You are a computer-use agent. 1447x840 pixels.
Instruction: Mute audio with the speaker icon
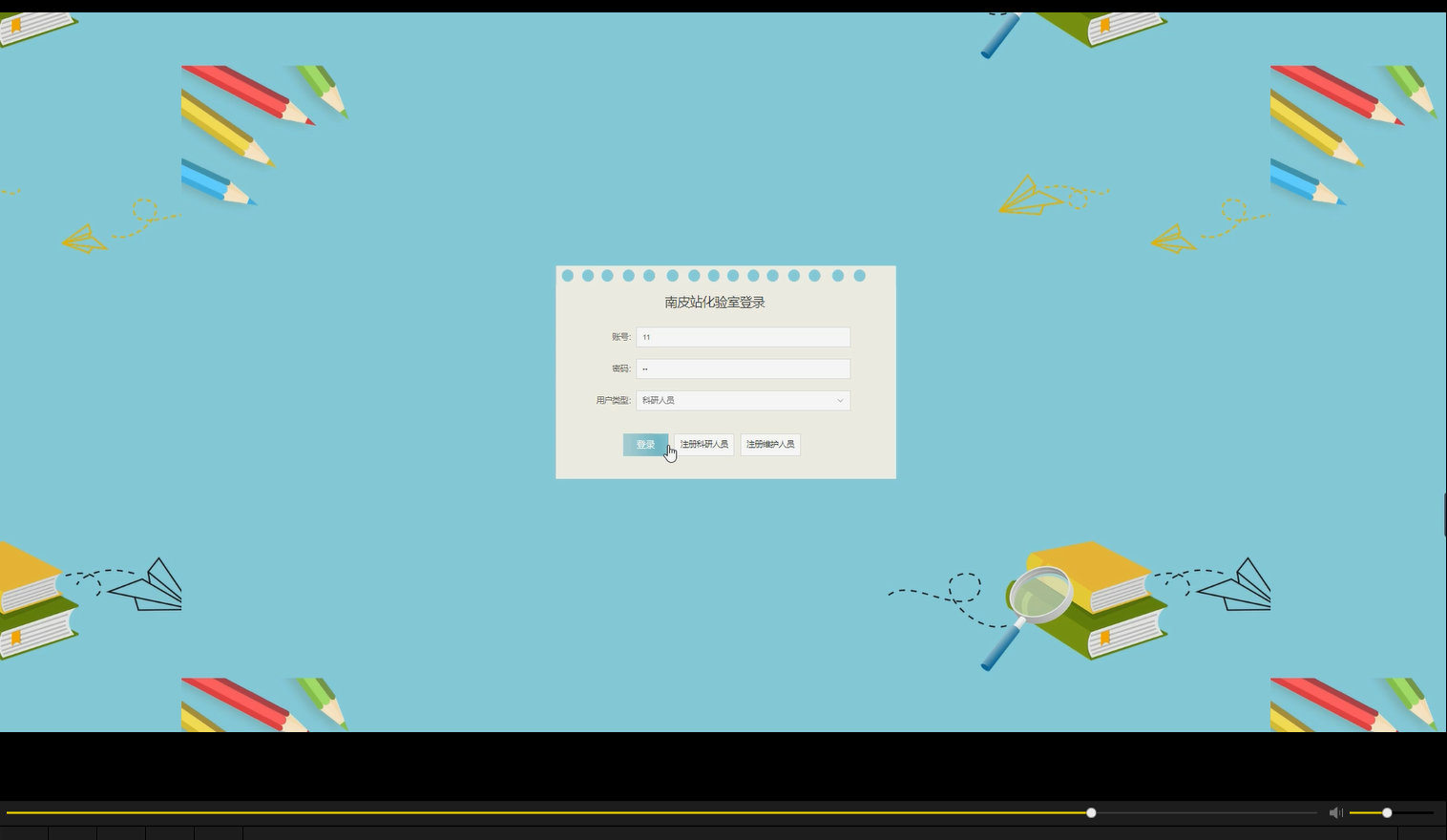point(1336,812)
